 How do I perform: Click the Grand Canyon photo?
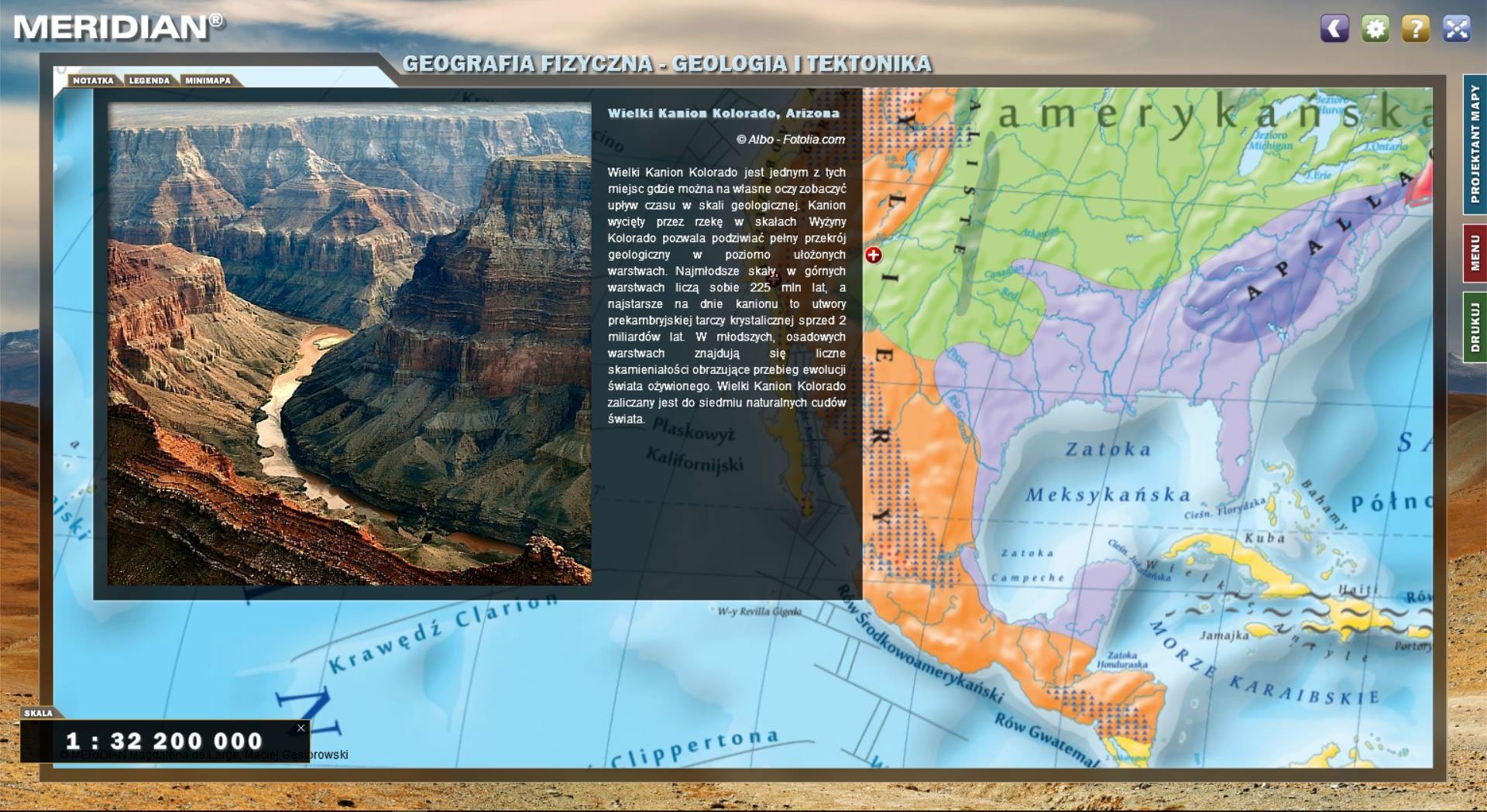pyautogui.click(x=349, y=344)
